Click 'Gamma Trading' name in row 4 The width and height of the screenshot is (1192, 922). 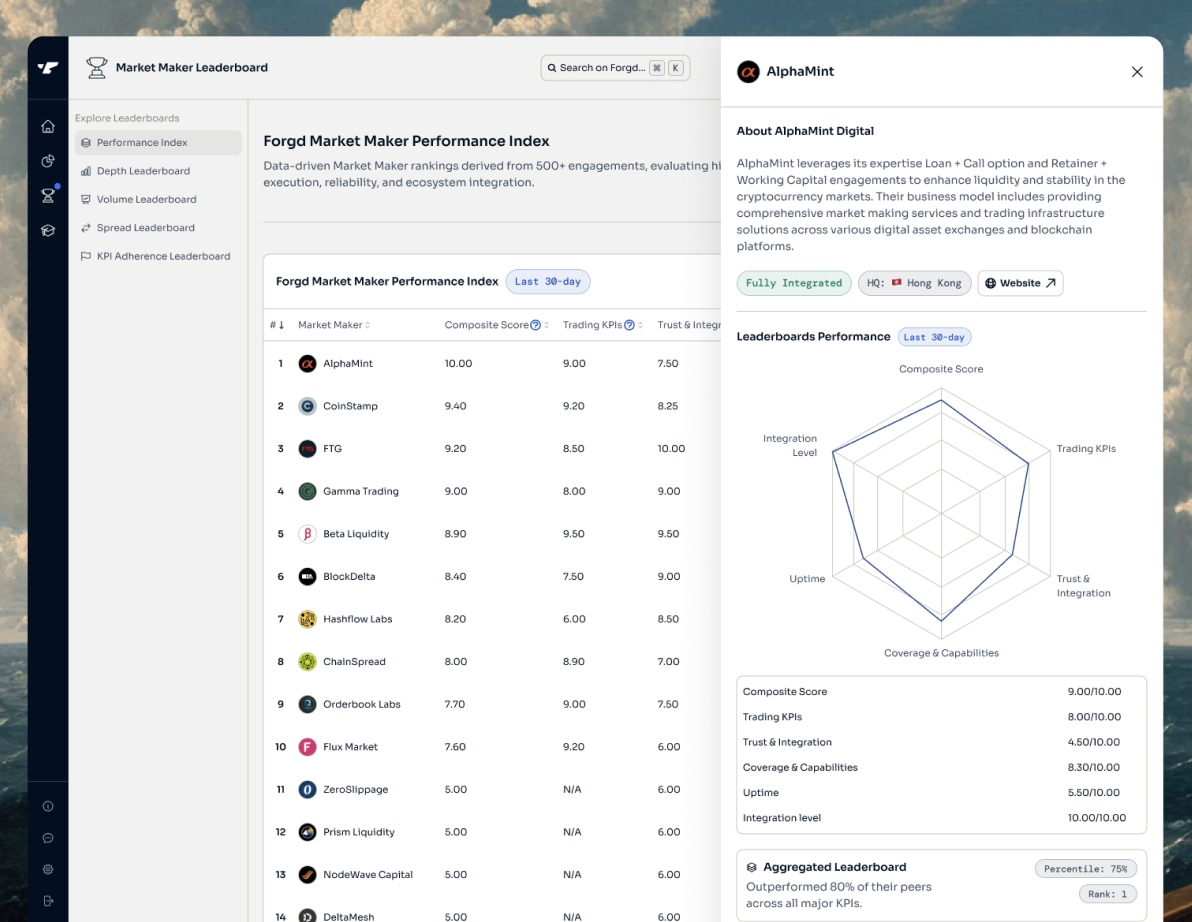click(360, 491)
